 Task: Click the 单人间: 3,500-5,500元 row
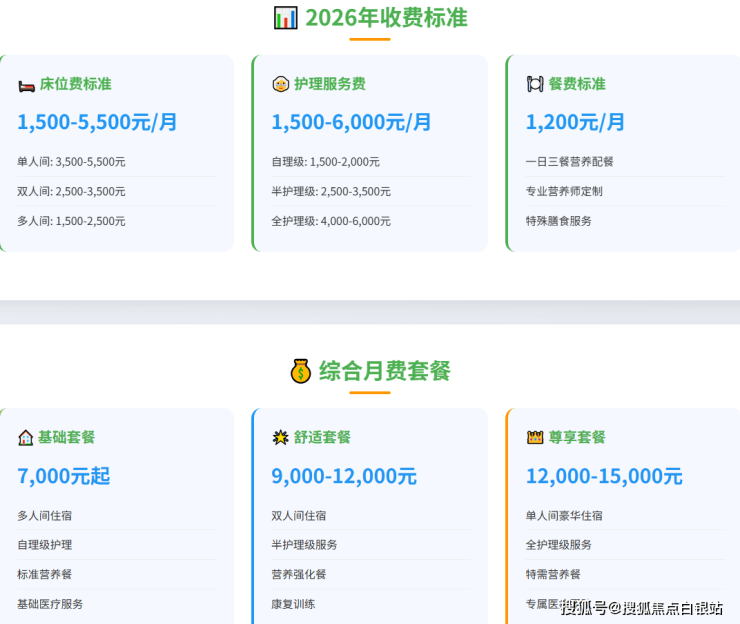pyautogui.click(x=71, y=161)
